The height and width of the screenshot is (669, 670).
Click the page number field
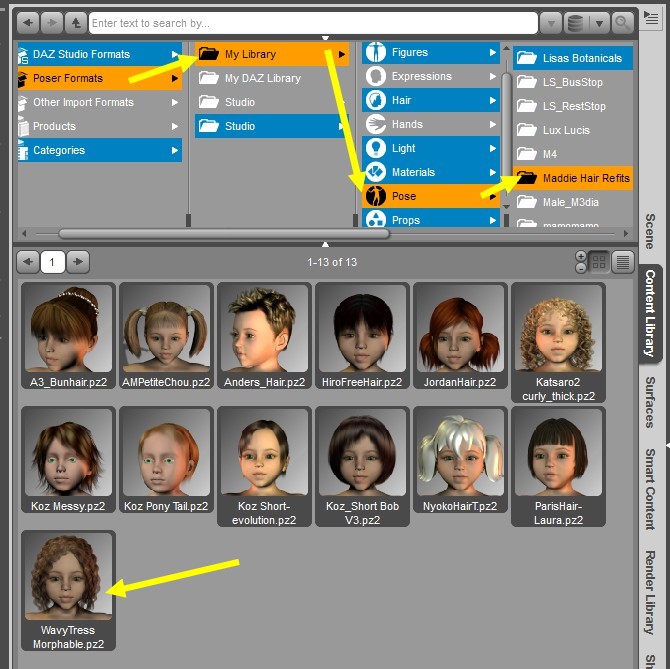click(x=52, y=262)
